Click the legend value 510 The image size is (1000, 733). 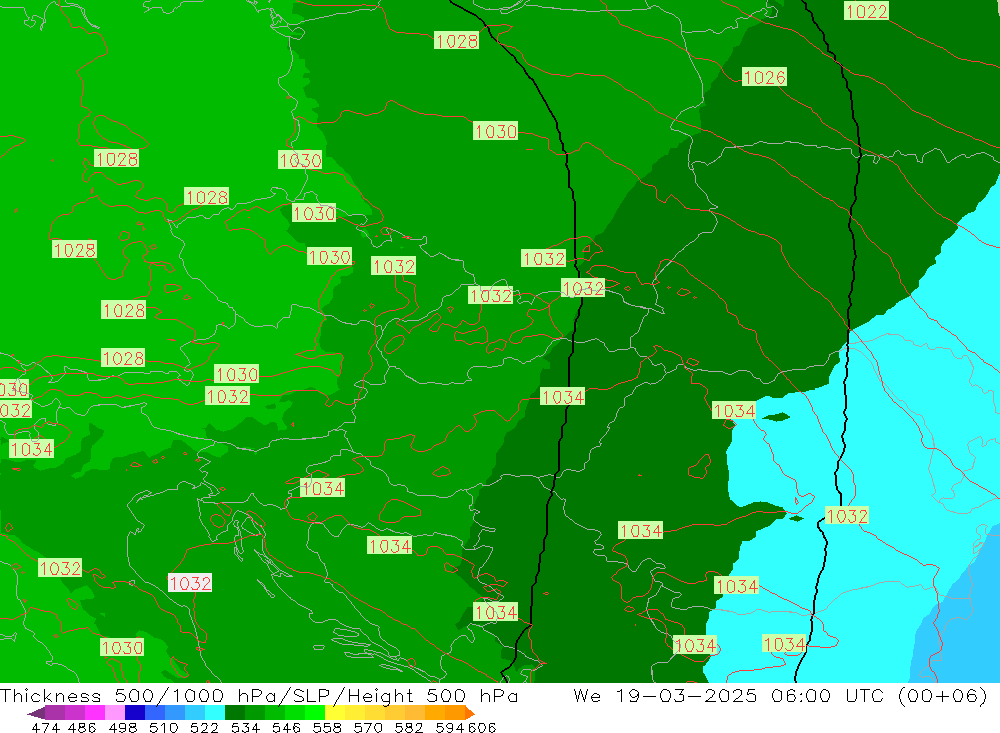click(x=163, y=727)
